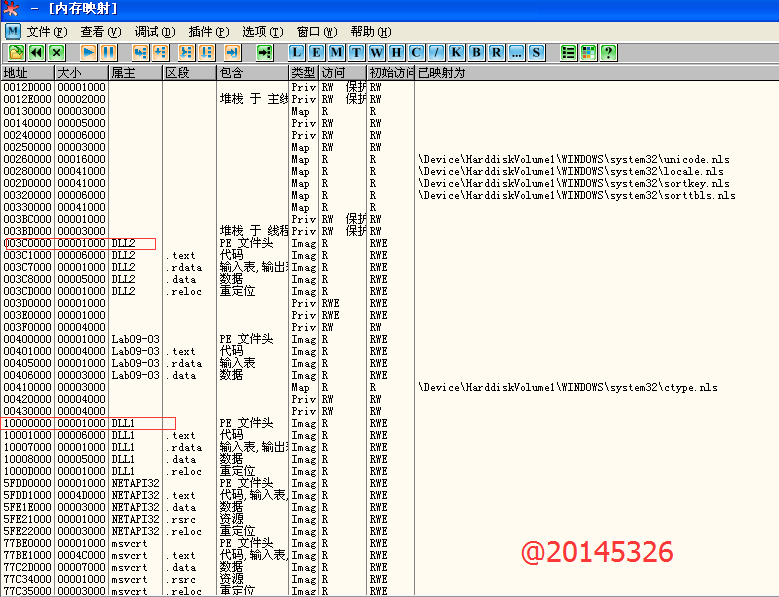Open the Log window L button

(297, 52)
